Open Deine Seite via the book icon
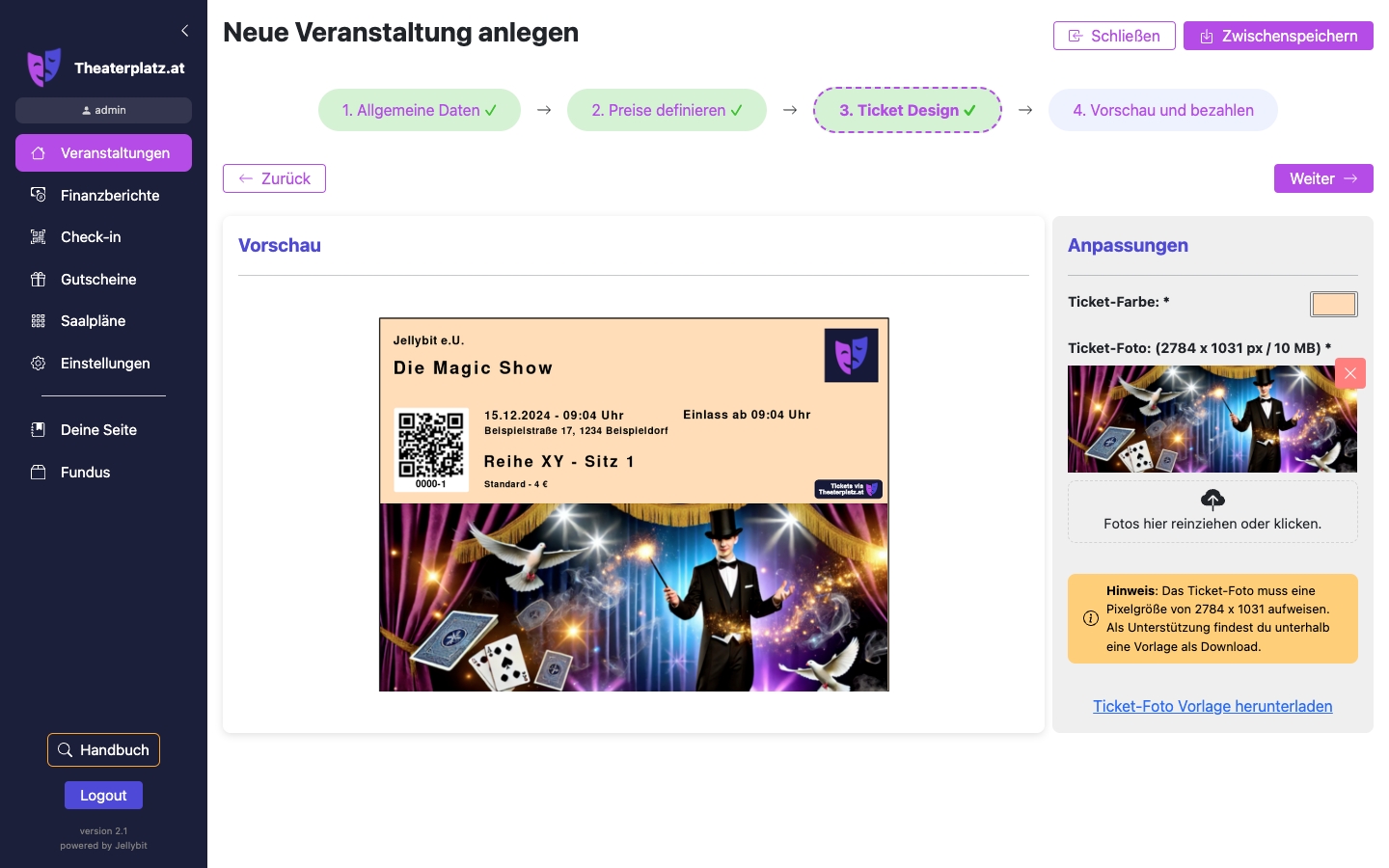This screenshot has height=868, width=1389. tap(38, 429)
